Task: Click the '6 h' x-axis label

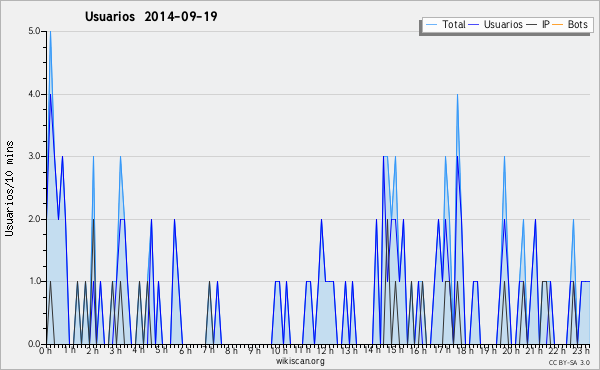Action: [x=185, y=351]
